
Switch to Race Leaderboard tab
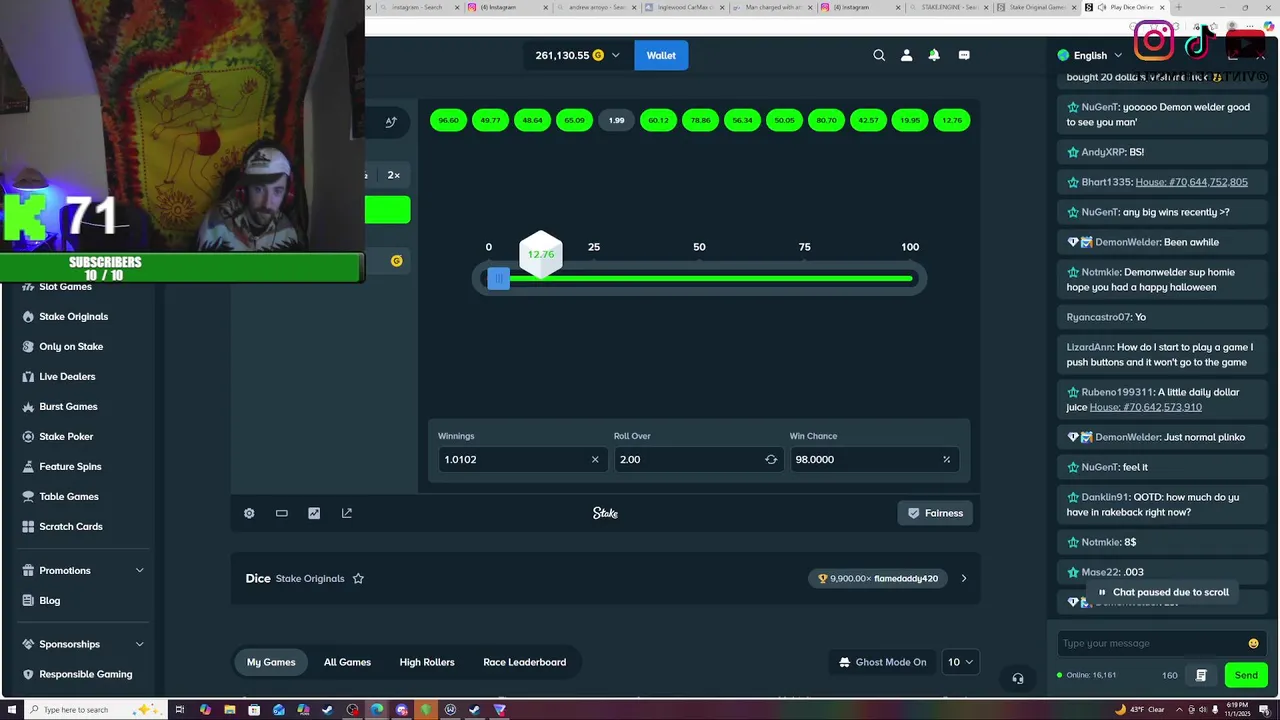pos(524,662)
